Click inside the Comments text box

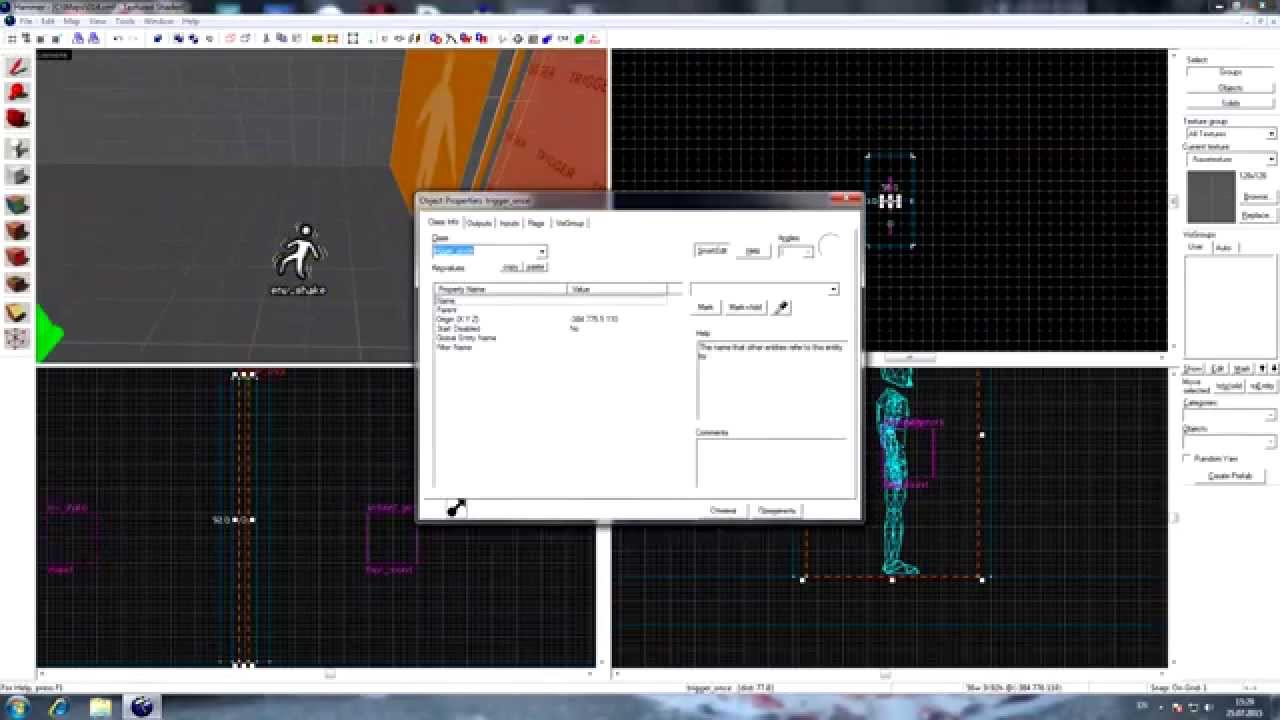[x=770, y=462]
